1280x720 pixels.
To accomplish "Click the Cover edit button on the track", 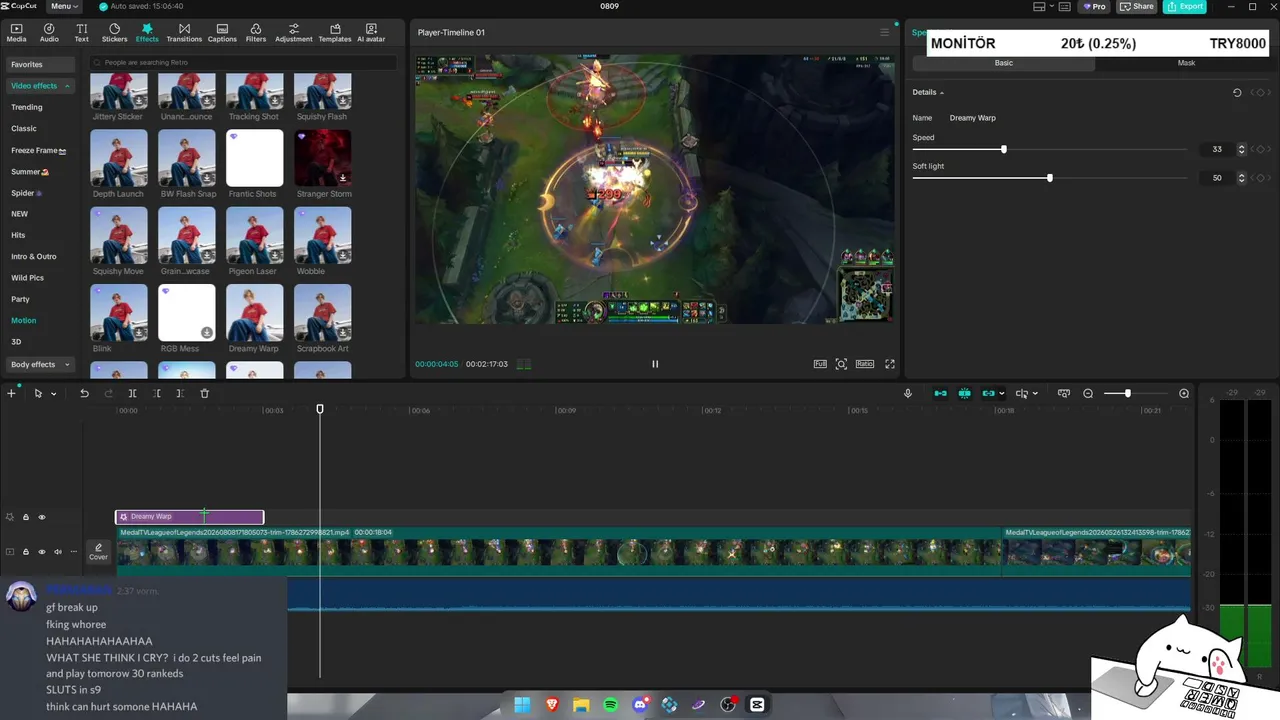I will click(x=98, y=552).
